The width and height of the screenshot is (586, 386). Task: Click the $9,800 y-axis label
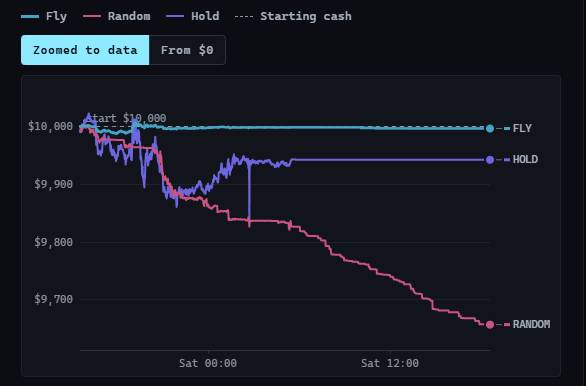pyautogui.click(x=53, y=242)
